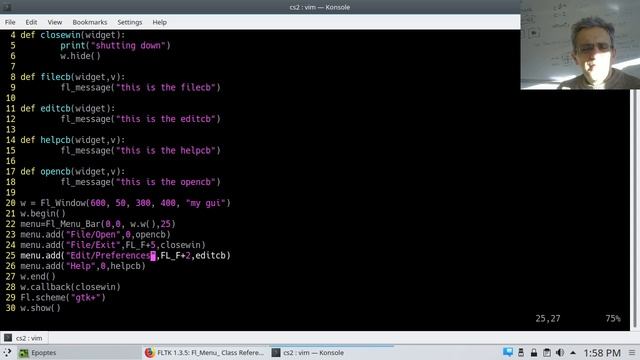
Task: Click the terminal vertical scrollbar
Action: [x=635, y=208]
